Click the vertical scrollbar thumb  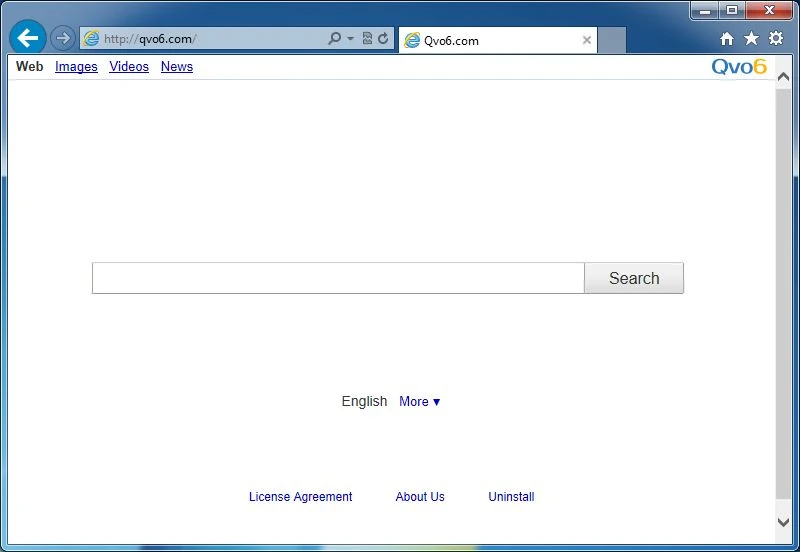[x=783, y=293]
